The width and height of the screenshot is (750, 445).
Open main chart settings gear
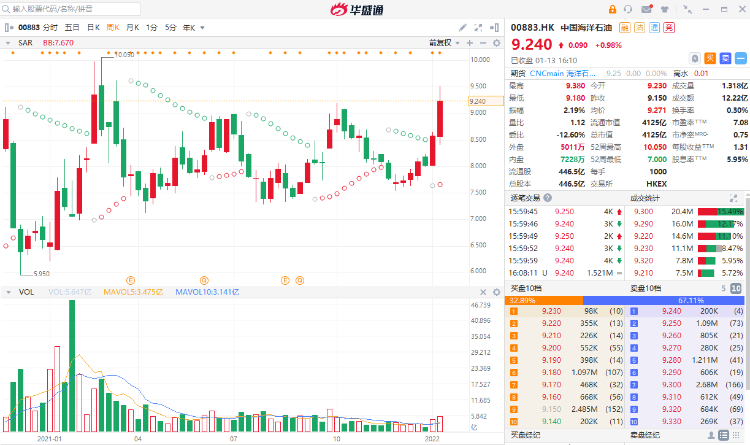(x=496, y=43)
